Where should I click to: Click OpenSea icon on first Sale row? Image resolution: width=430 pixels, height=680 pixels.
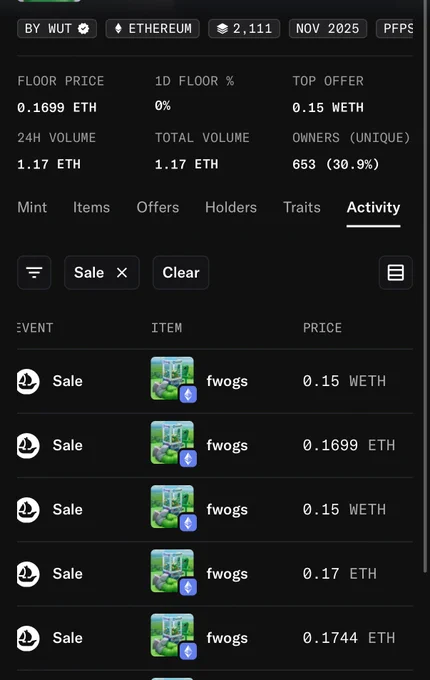point(28,382)
